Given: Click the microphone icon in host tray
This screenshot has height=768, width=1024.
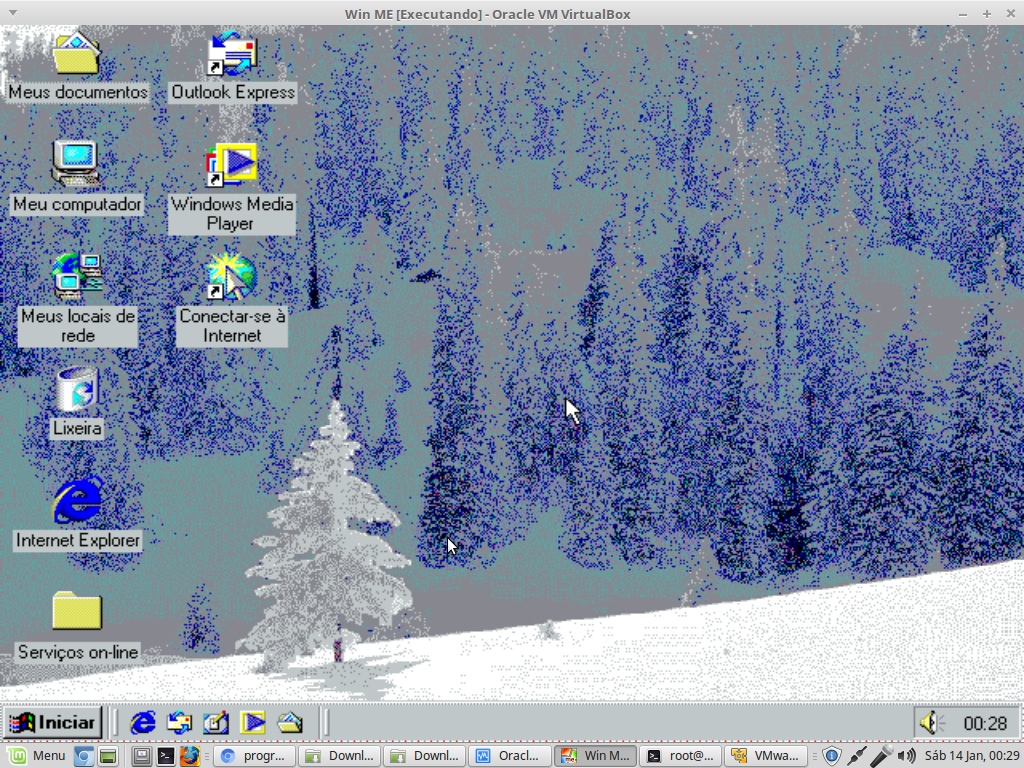Looking at the screenshot, I should point(881,756).
